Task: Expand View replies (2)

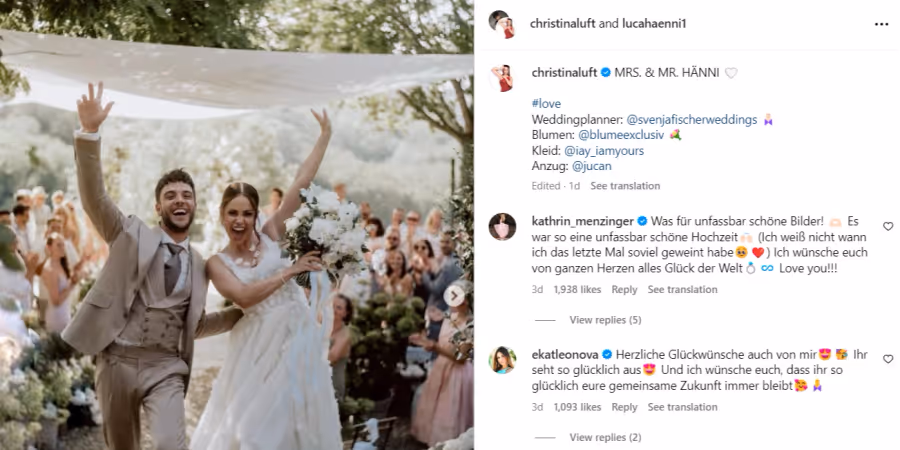Action: coord(605,437)
